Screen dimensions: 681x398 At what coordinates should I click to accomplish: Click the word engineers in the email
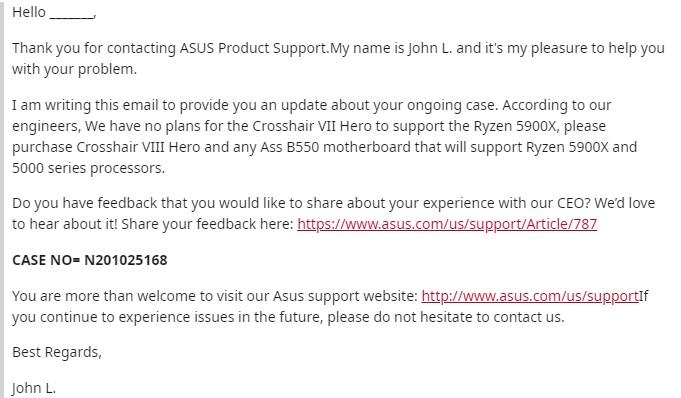coord(45,126)
